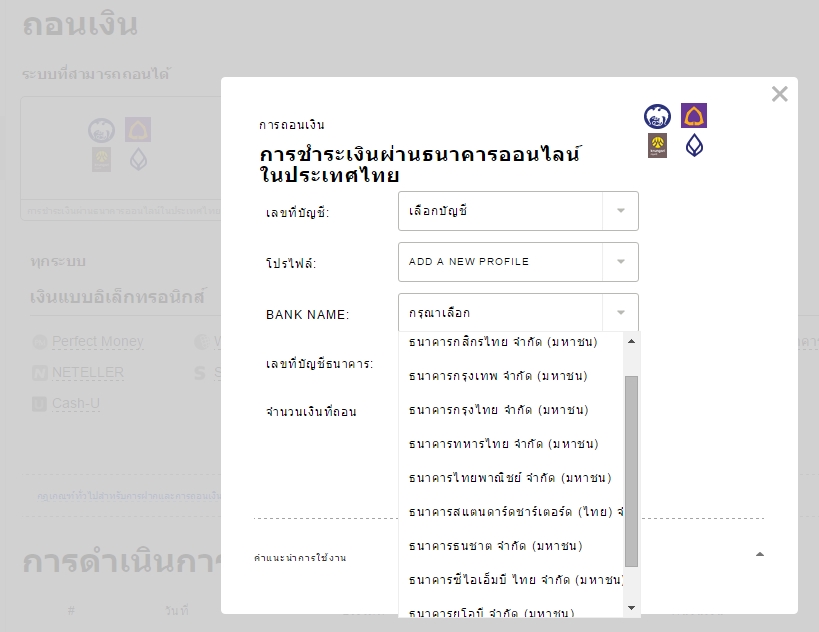Click the bank list scroll down arrow
Screen dimensions: 819x632
click(x=631, y=607)
